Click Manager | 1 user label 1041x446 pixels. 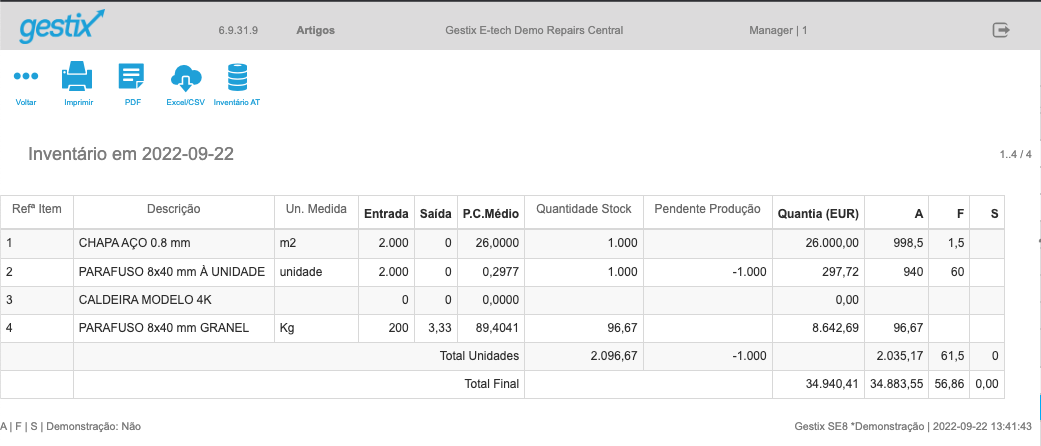click(x=778, y=30)
